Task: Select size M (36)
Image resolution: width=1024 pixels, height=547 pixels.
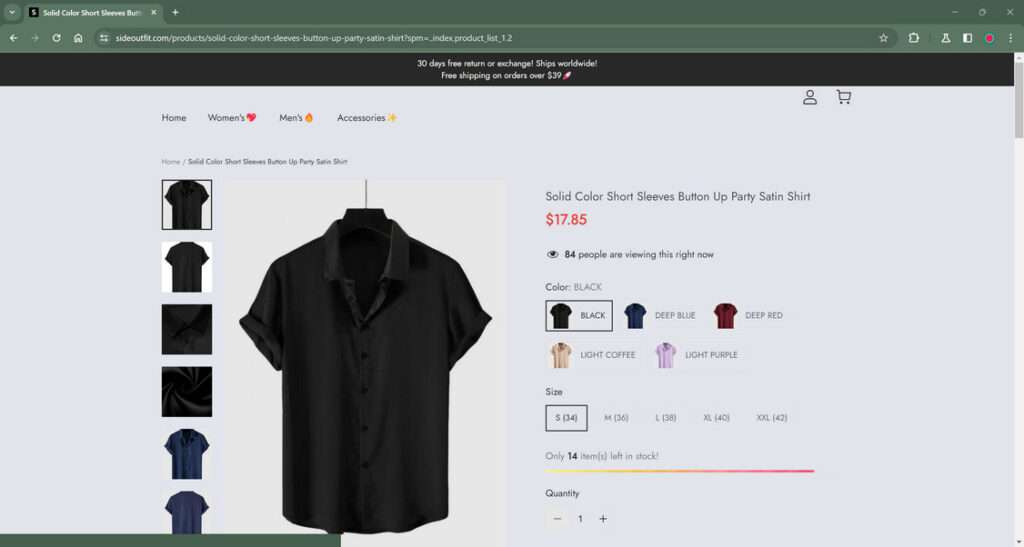Action: pos(616,418)
